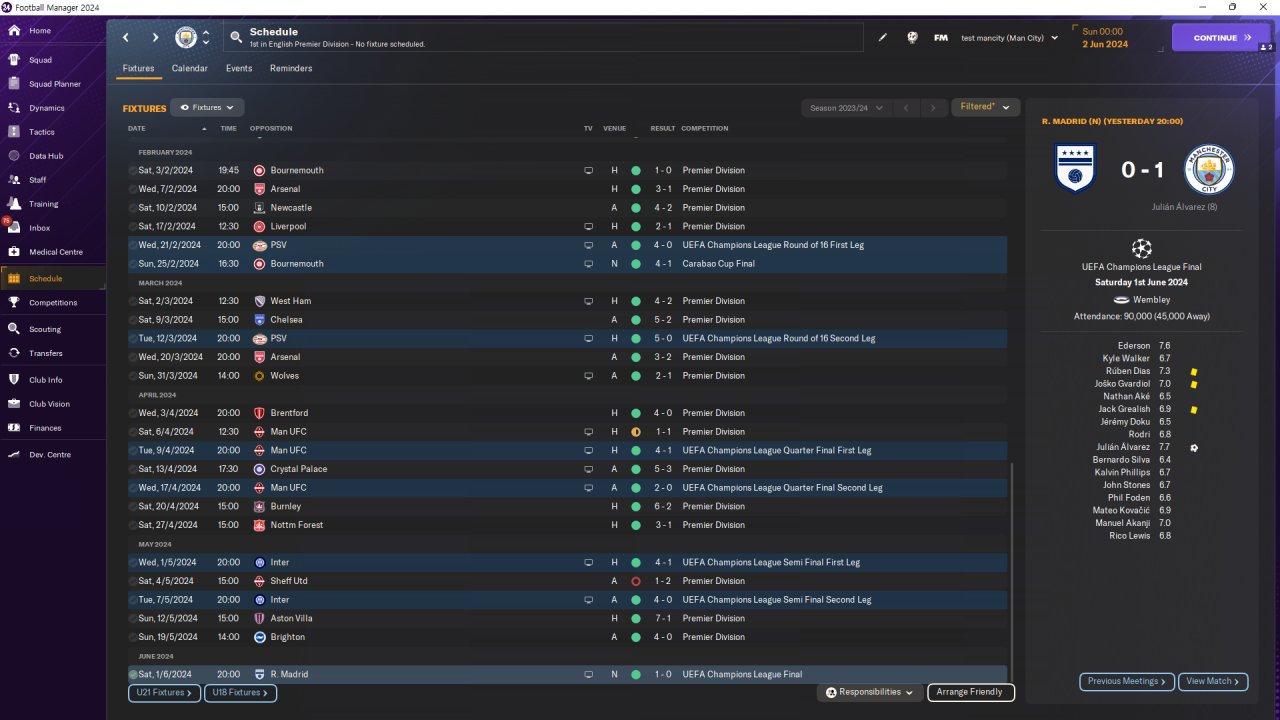Click the Julián Álvarez name in ratings list
This screenshot has width=1280, height=720.
[x=1123, y=447]
